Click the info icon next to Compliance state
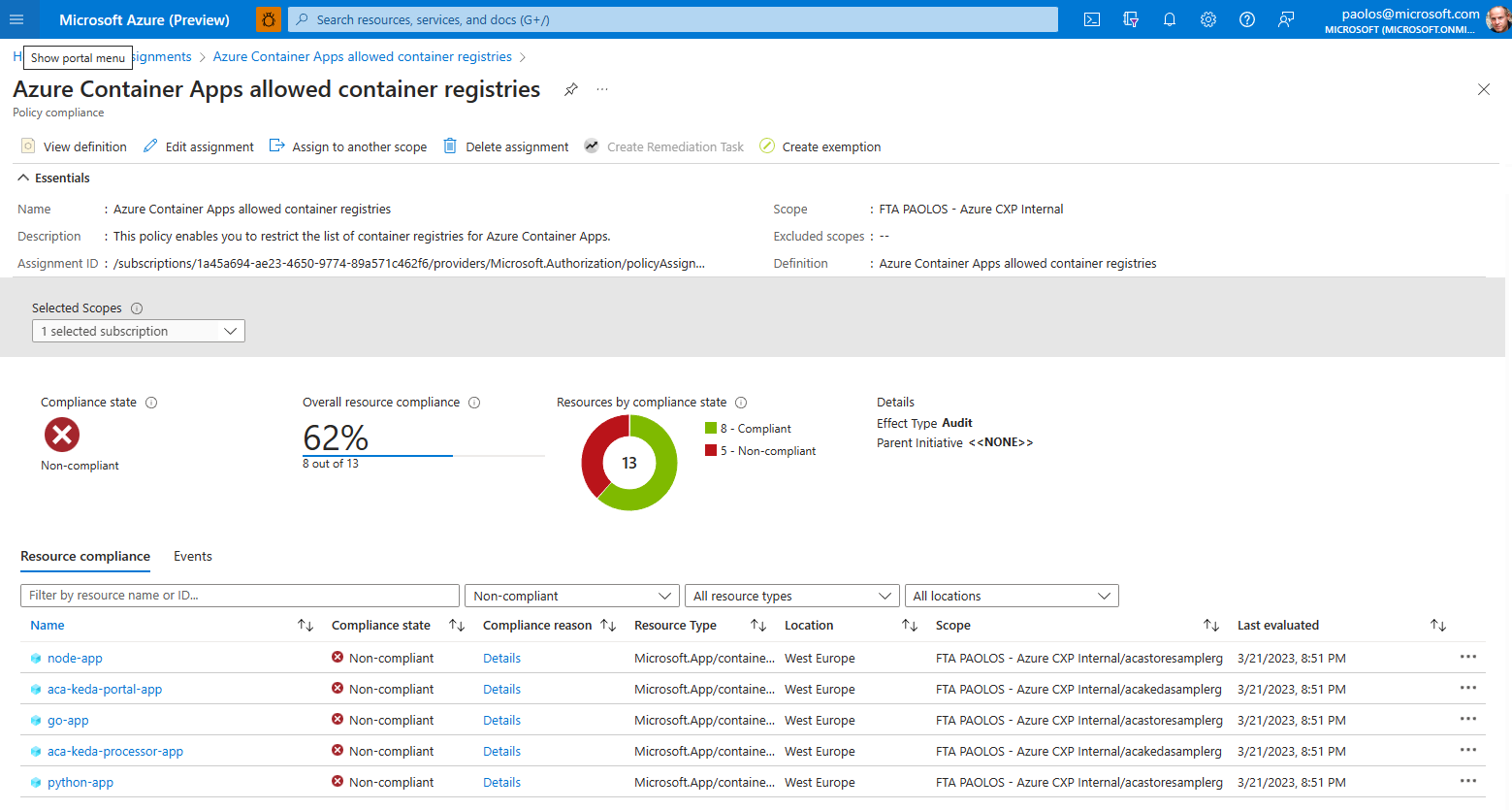Screen dimensions: 1512x810 151,403
